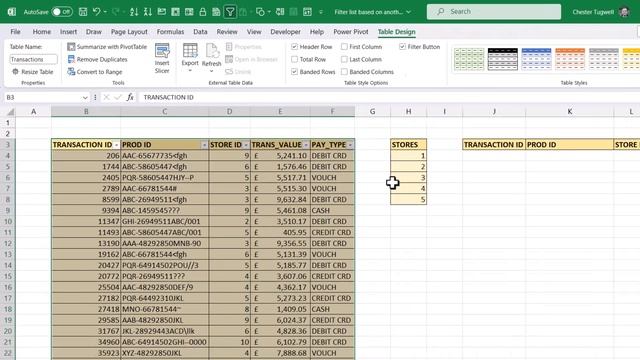
Task: Click Summarize with PivotTable label
Action: [x=111, y=47]
